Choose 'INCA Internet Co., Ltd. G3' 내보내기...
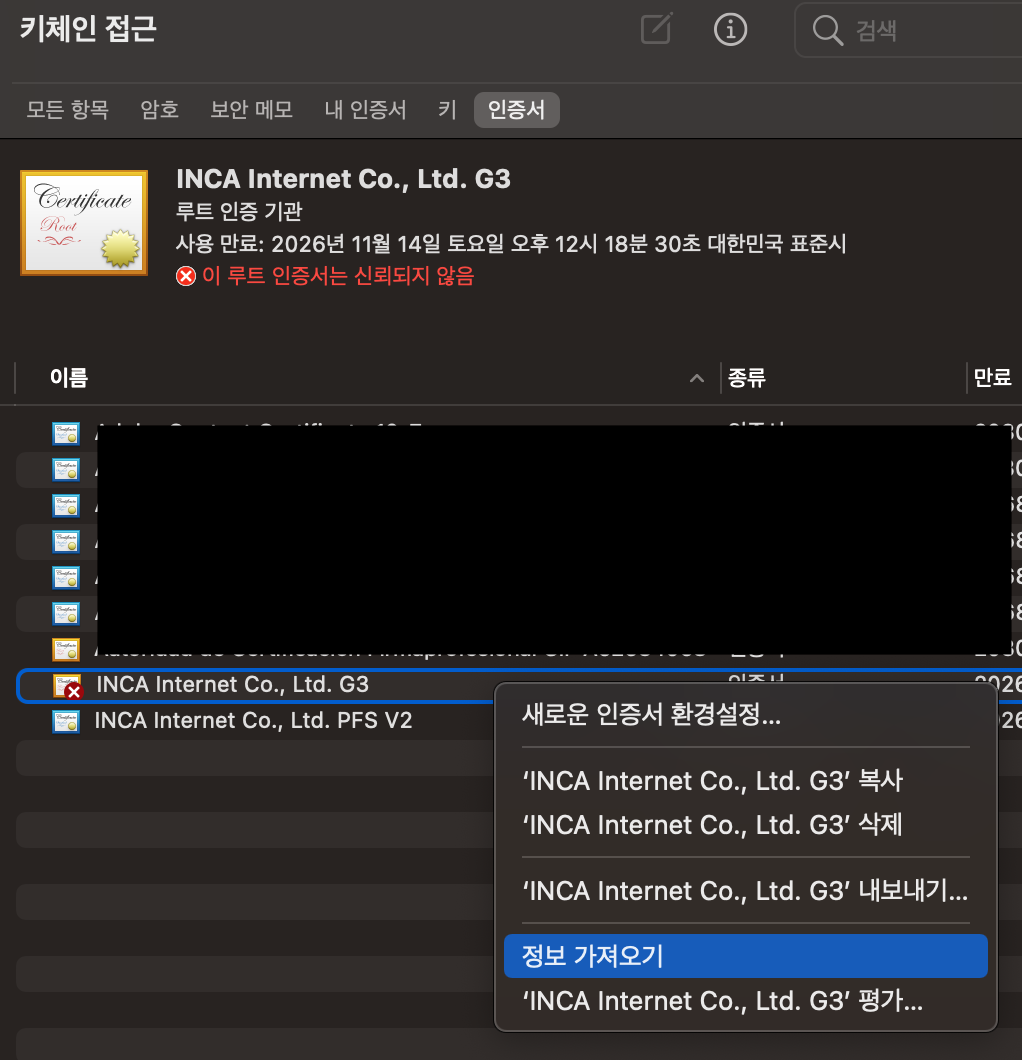 tap(746, 891)
